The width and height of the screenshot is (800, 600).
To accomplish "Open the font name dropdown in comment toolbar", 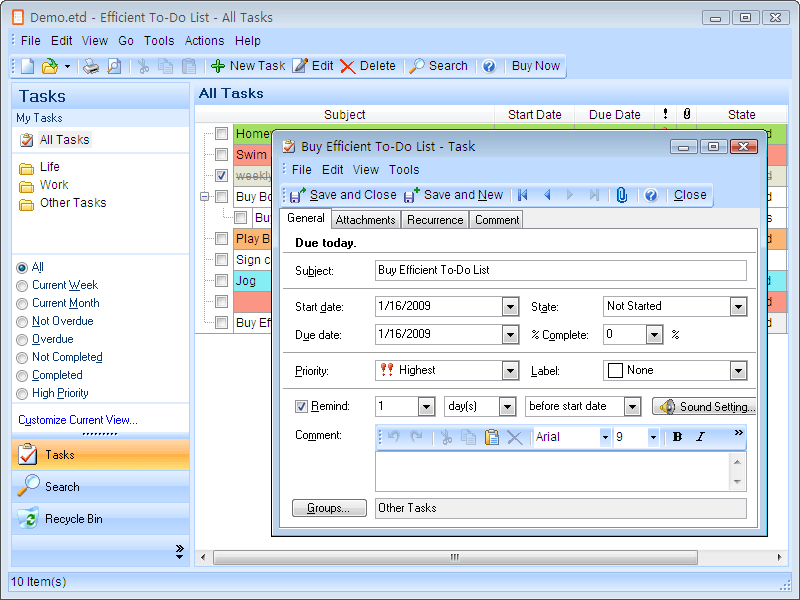I will [603, 437].
